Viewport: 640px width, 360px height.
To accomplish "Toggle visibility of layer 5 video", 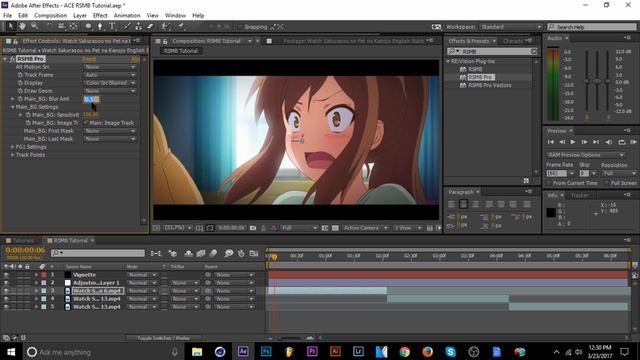I will 6,307.
